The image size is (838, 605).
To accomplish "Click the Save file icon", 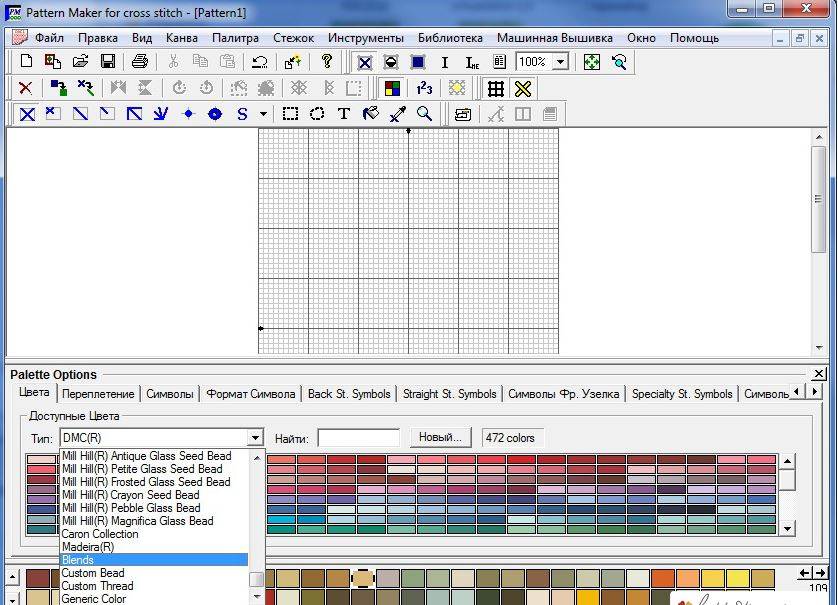I will (107, 62).
